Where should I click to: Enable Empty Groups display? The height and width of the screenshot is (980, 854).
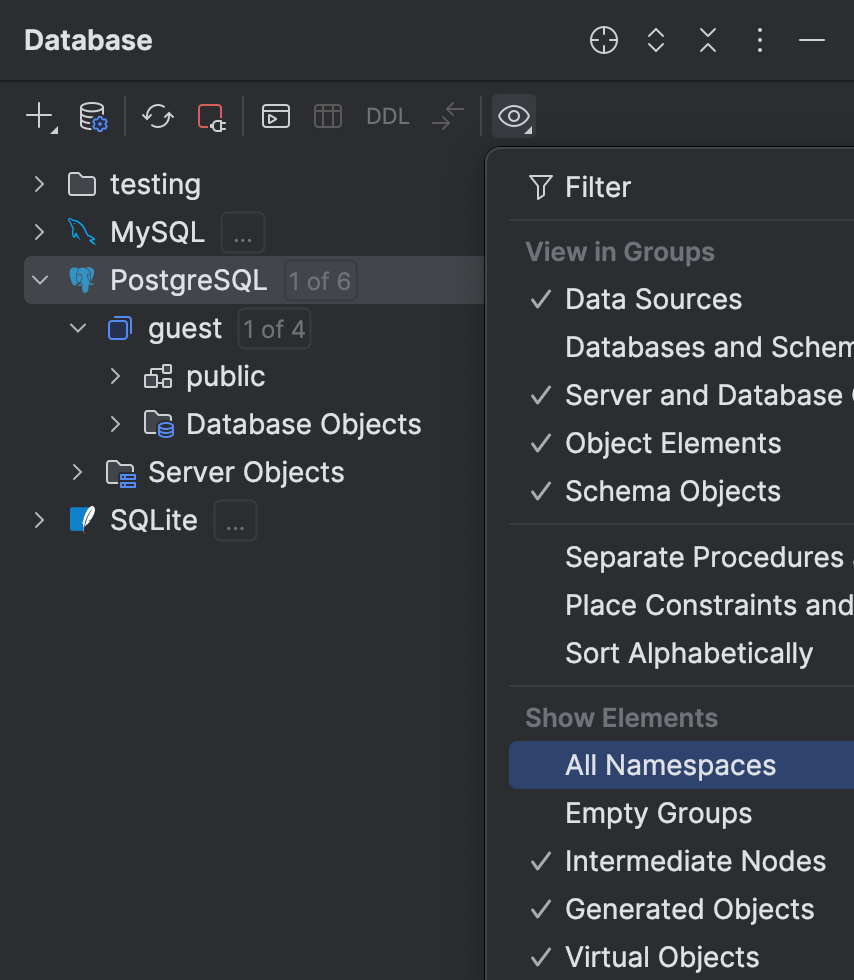(x=658, y=813)
